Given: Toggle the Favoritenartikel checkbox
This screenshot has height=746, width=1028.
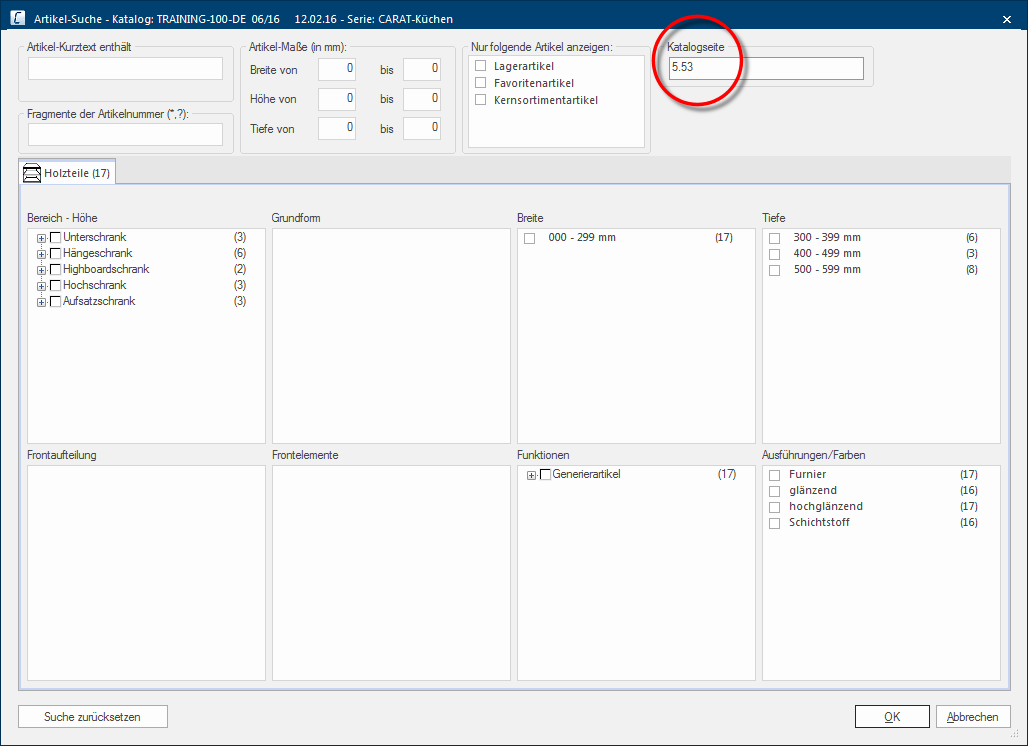Looking at the screenshot, I should [x=481, y=83].
